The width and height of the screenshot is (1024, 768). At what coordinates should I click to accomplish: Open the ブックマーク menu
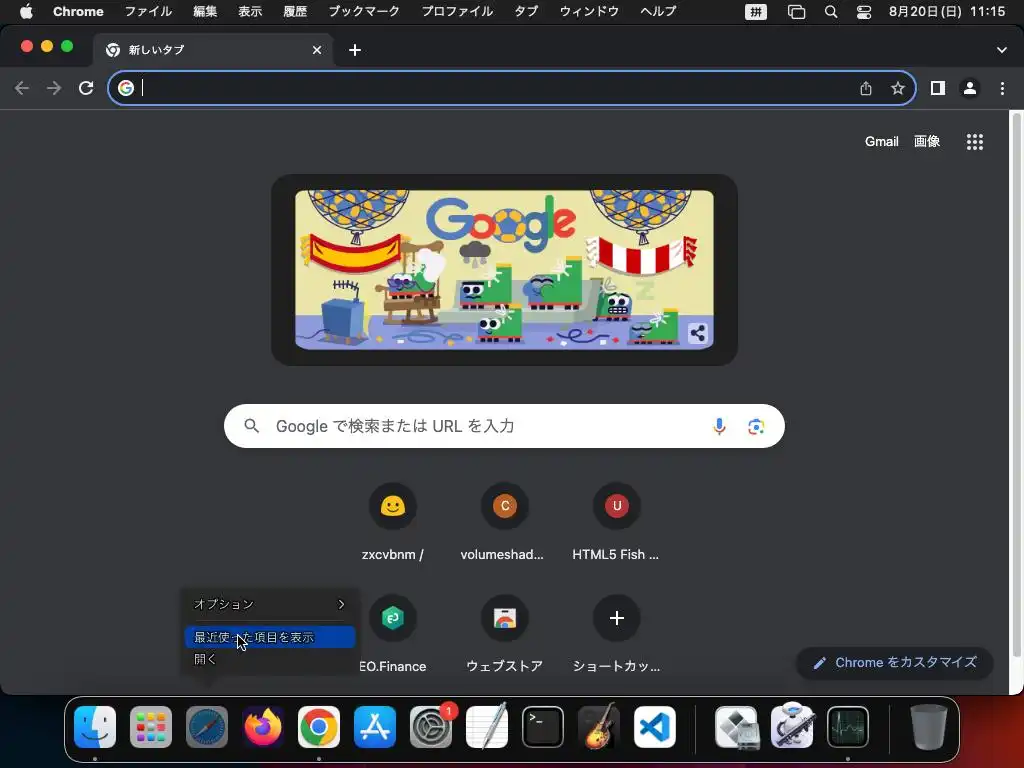(364, 12)
